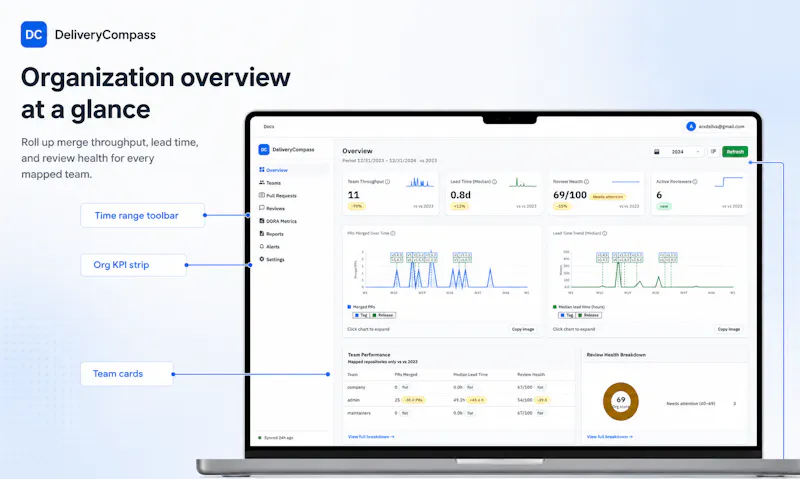Open account menu showing the gmail address
The image size is (800, 479).
[715, 126]
